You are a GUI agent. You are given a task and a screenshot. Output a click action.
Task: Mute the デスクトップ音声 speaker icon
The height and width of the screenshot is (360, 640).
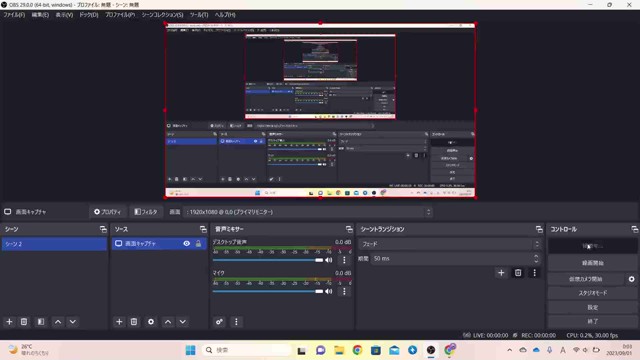tap(329, 260)
